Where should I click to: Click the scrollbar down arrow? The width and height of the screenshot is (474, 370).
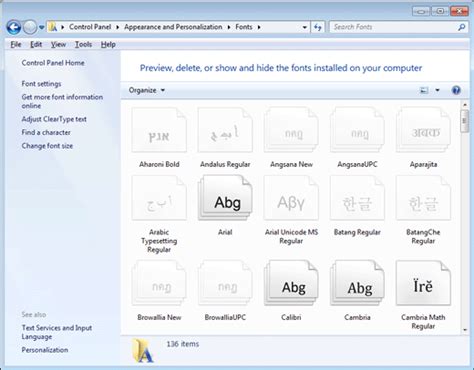[x=465, y=330]
